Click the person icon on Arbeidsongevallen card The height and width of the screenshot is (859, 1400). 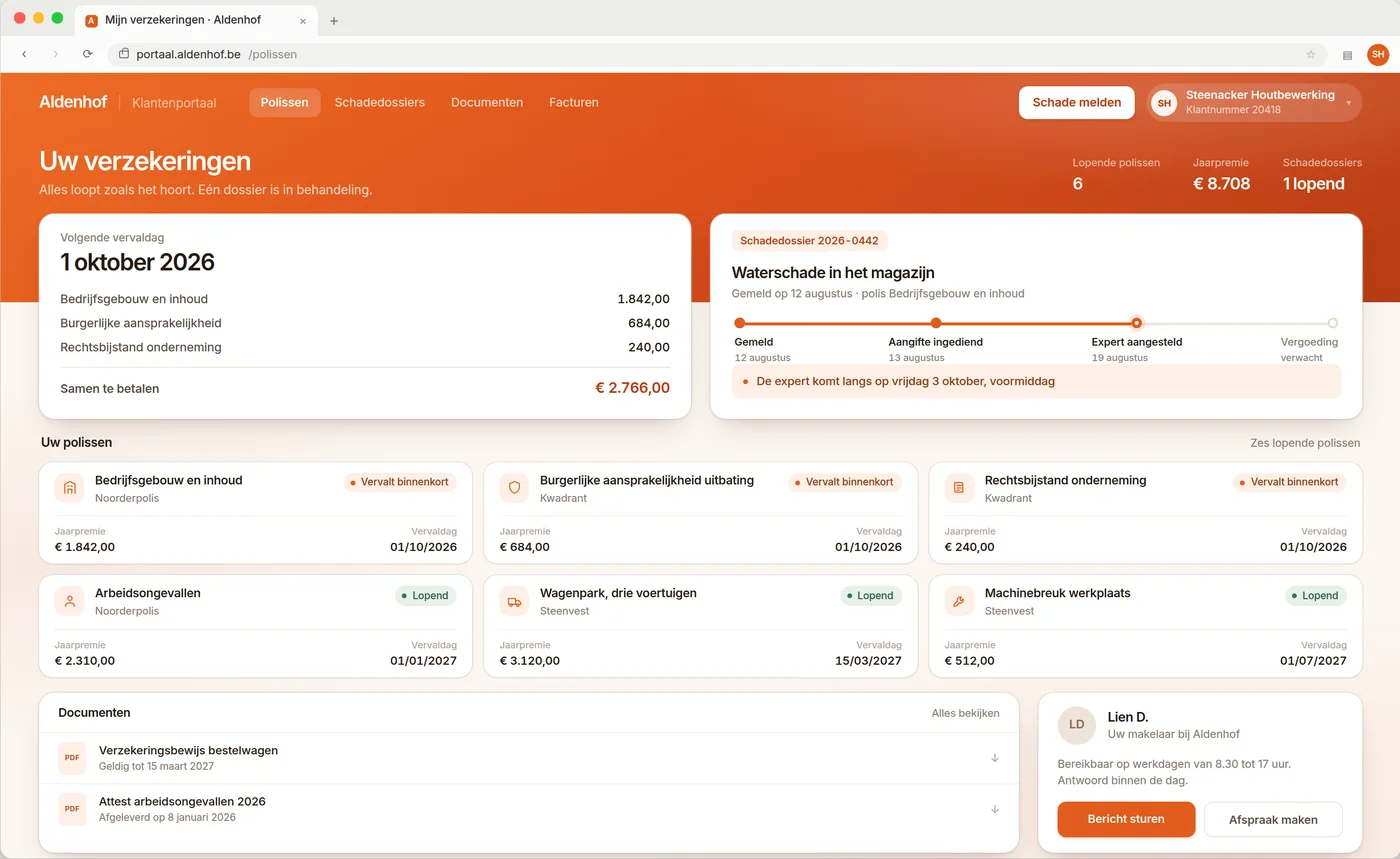point(70,601)
